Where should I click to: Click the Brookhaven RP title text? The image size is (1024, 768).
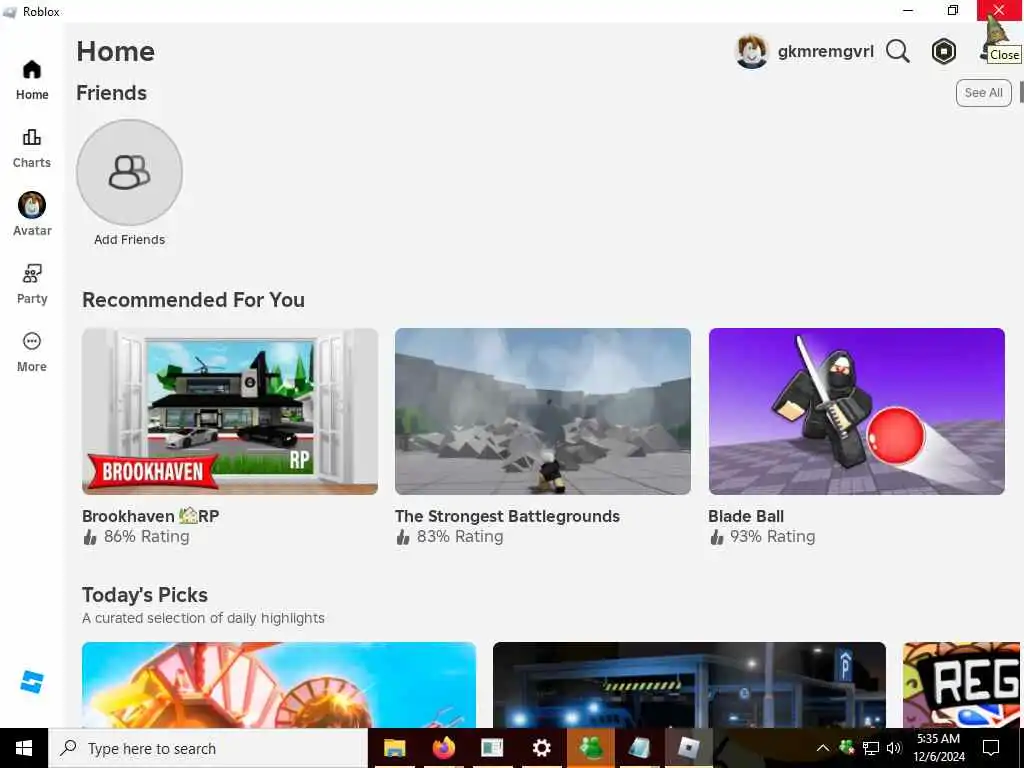pos(151,516)
